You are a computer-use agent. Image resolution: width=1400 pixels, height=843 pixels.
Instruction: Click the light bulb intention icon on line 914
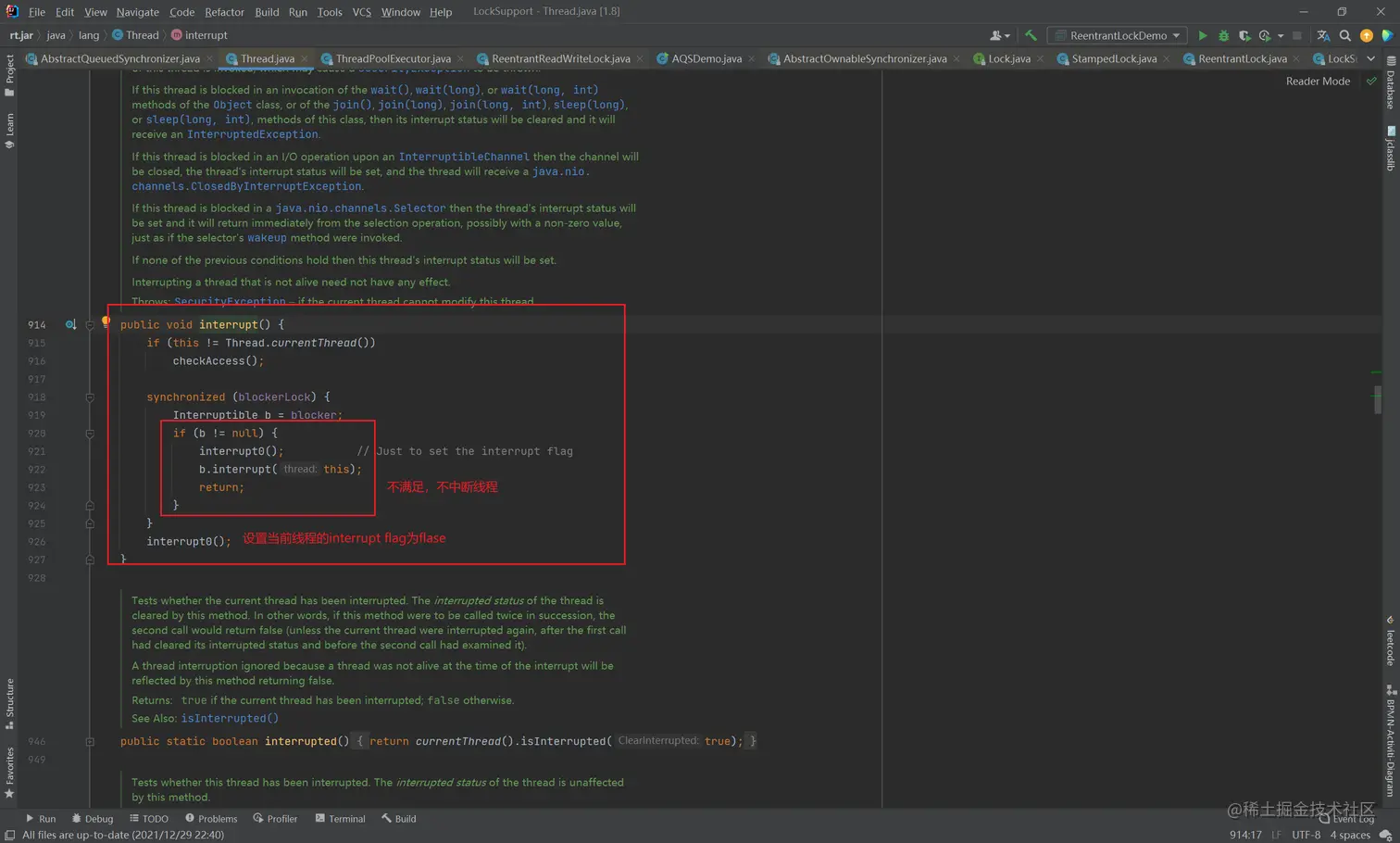pos(106,321)
